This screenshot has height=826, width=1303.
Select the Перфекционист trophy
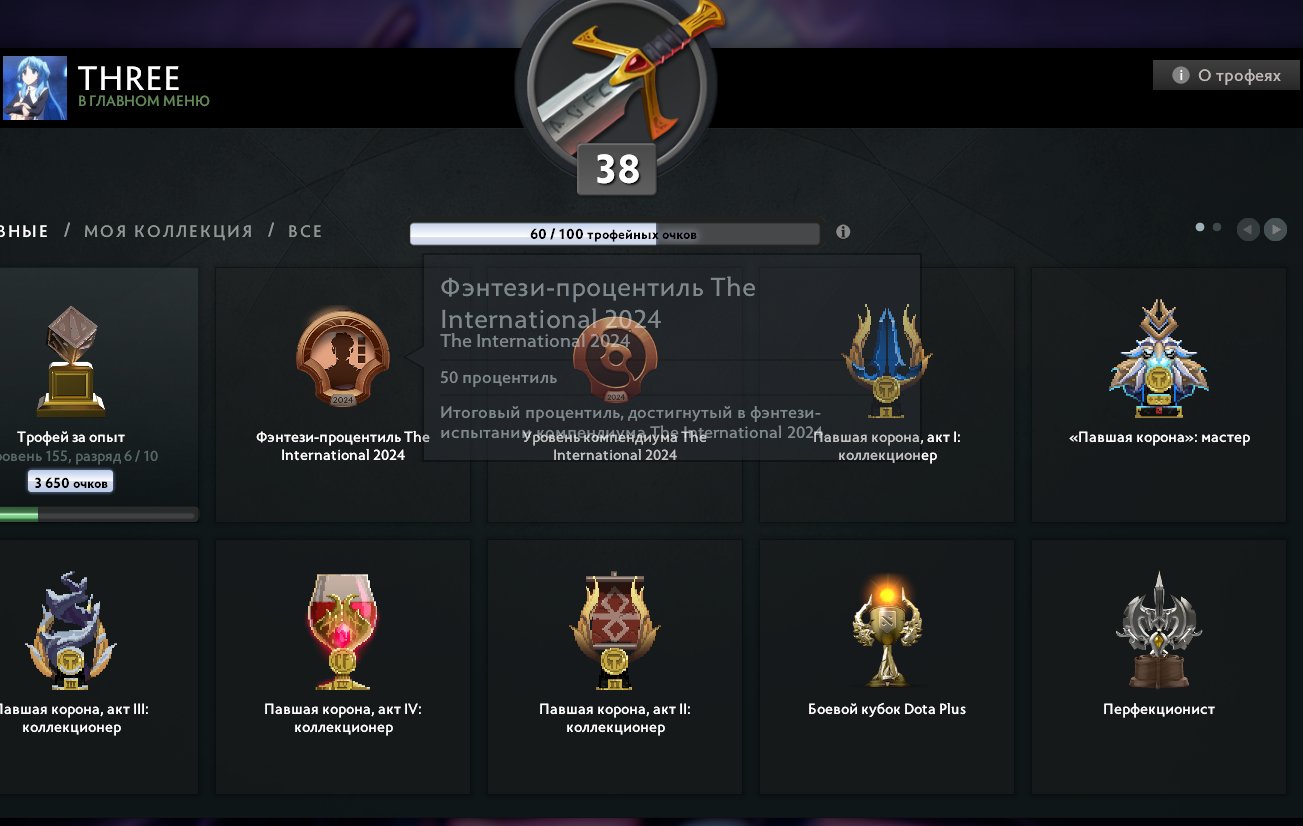pos(1158,667)
